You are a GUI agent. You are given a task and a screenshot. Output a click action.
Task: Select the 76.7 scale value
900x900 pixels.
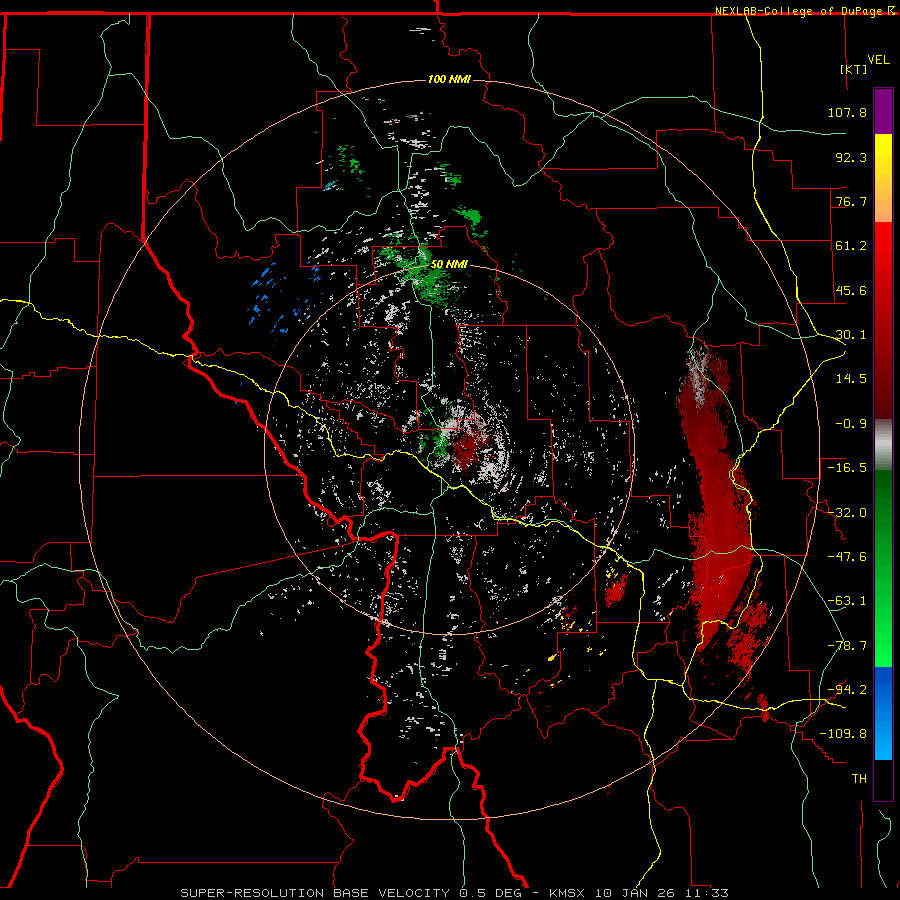[851, 201]
